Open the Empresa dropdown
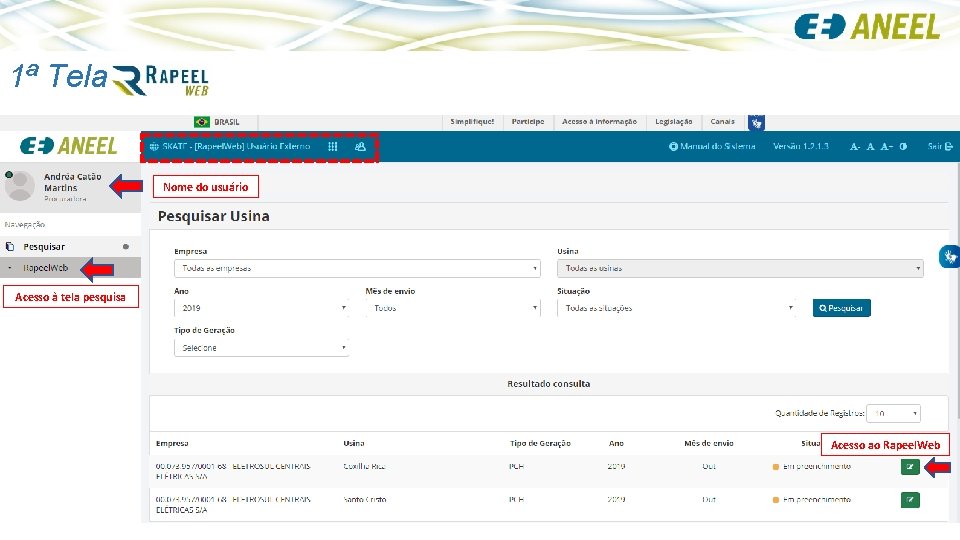Viewport: 960px width, 540px height. 357,268
